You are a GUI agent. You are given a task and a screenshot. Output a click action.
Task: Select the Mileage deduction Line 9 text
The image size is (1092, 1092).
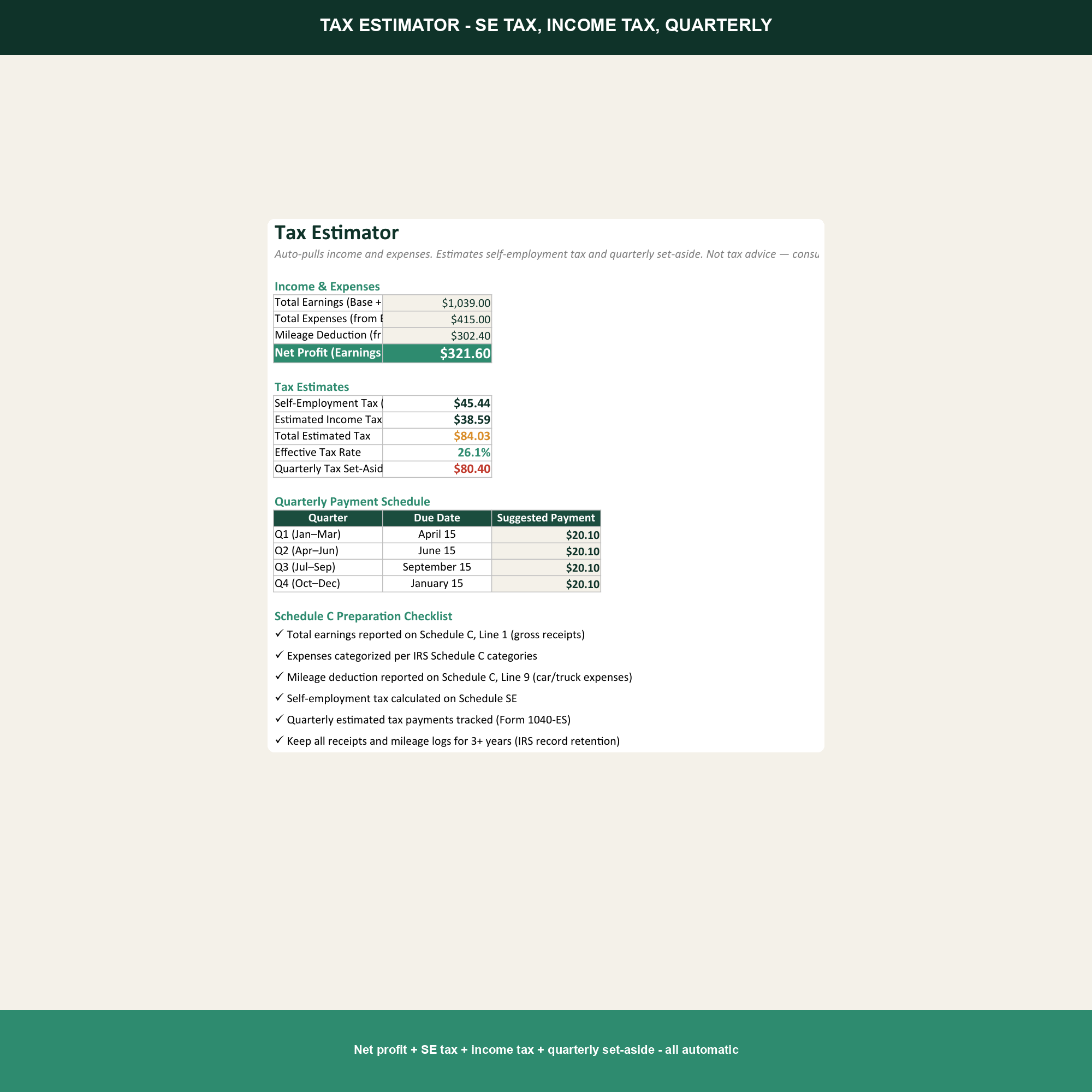click(460, 677)
